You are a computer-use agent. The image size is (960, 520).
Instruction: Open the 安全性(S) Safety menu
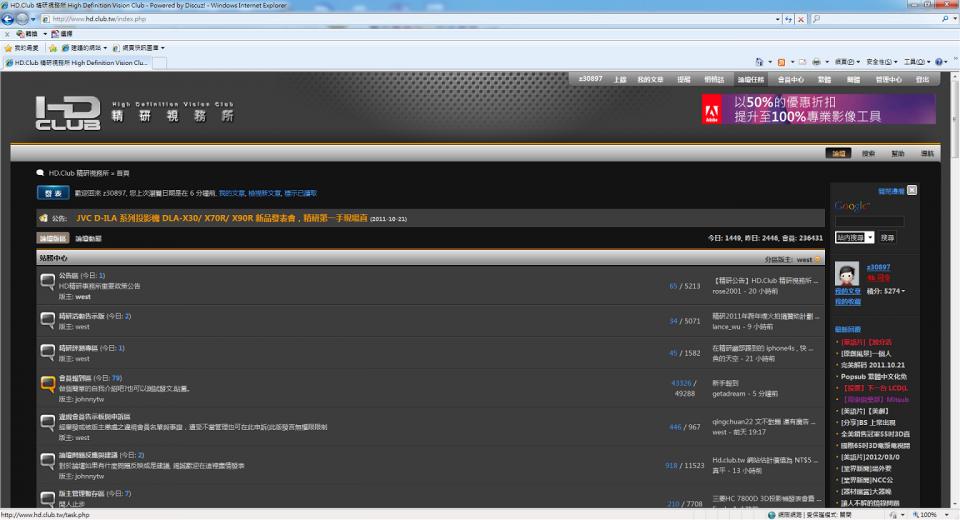[x=882, y=62]
